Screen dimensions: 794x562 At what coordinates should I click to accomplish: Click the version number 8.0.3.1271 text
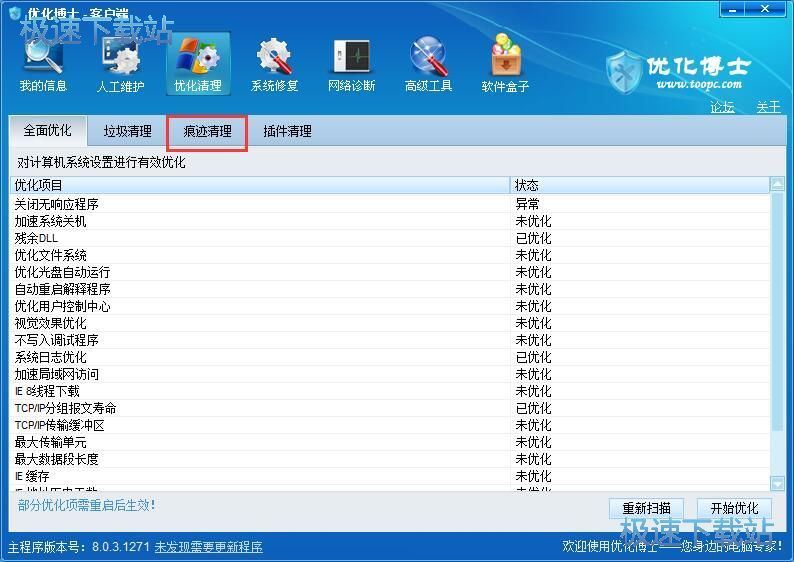[121, 547]
